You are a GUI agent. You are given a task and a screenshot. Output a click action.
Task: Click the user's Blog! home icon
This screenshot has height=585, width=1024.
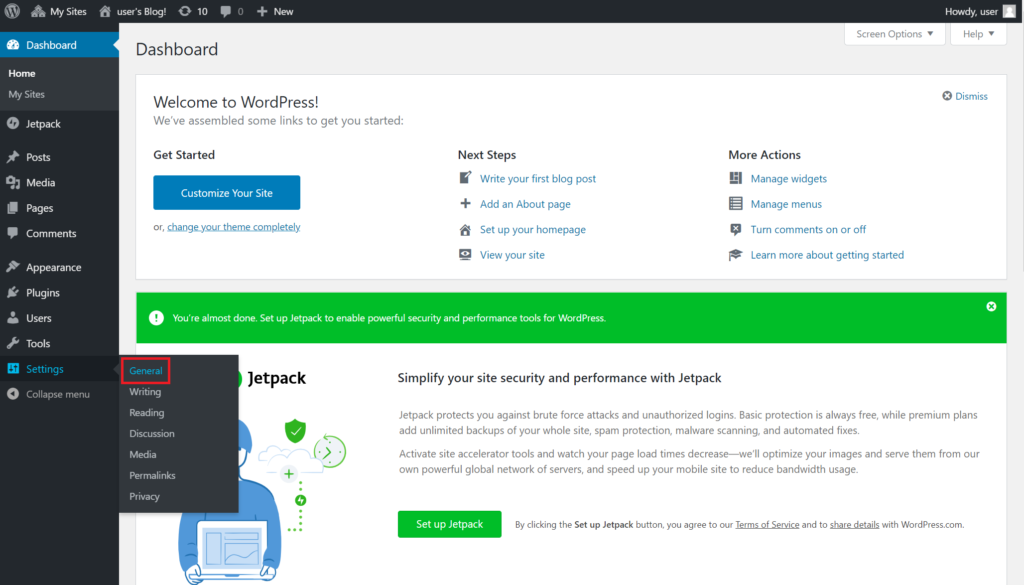[105, 11]
